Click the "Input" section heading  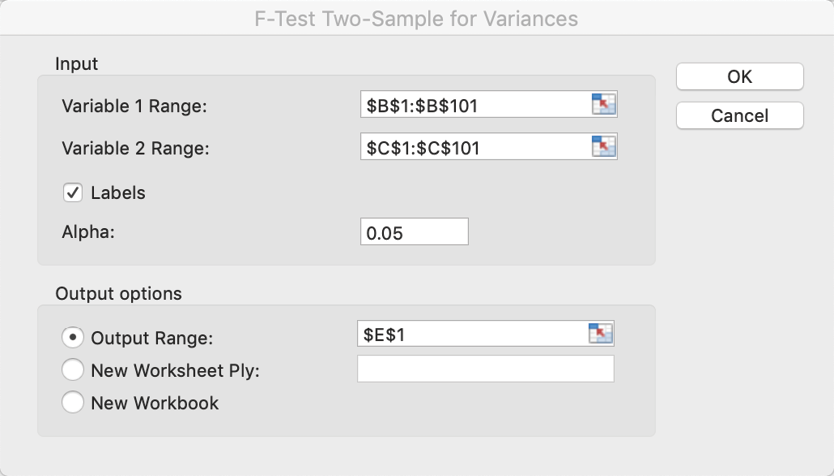click(76, 63)
